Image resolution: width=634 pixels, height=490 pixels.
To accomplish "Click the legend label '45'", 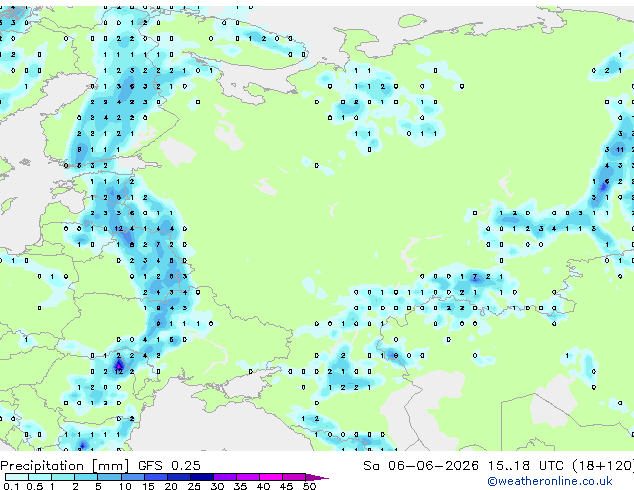I will pos(286,486).
